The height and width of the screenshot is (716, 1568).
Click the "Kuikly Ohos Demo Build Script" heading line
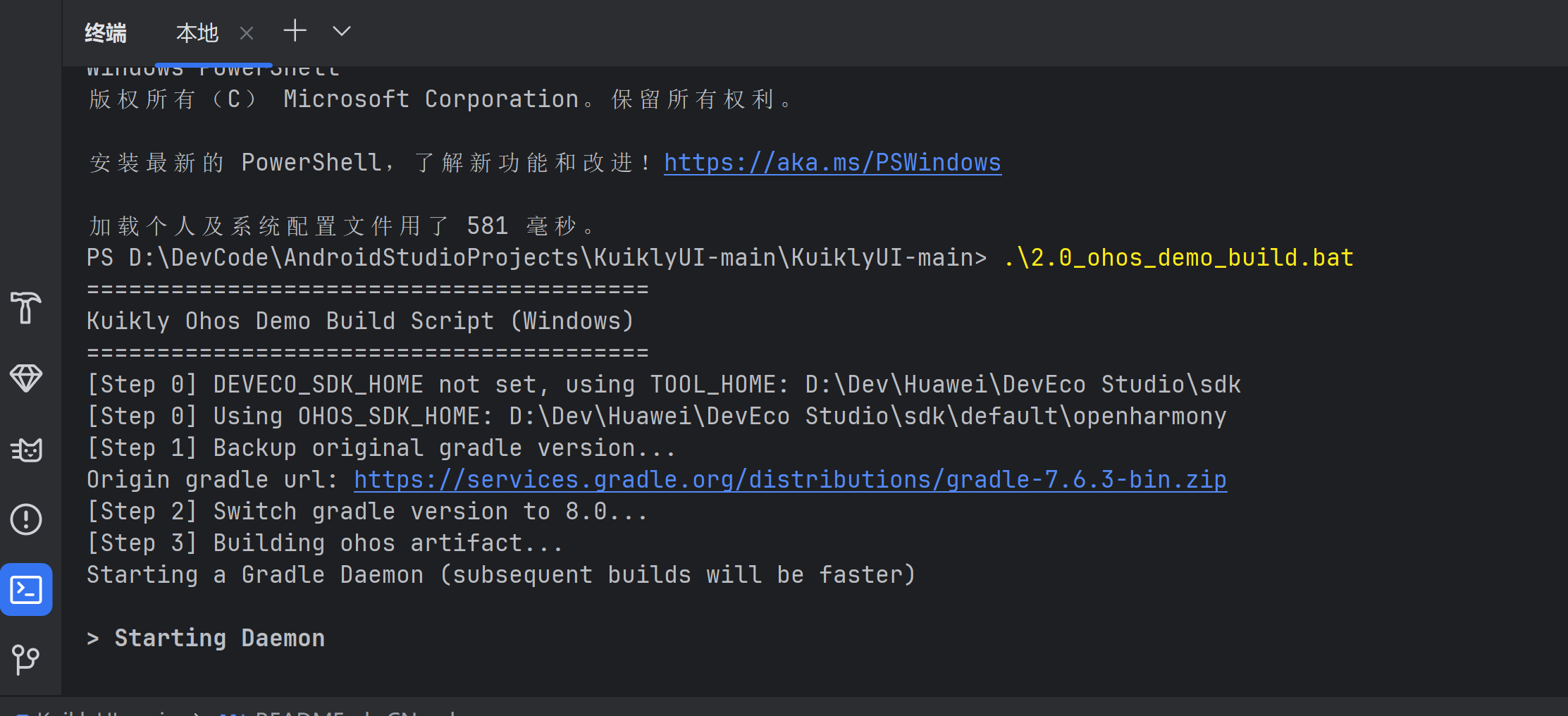360,321
